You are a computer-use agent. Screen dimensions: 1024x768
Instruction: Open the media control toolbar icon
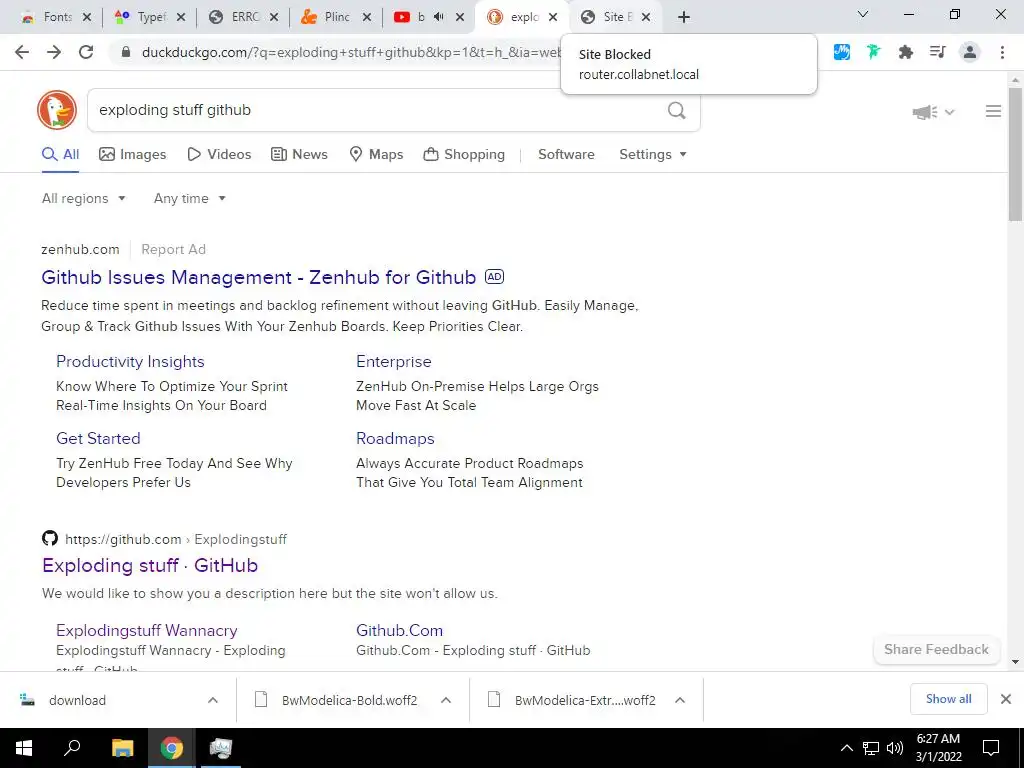coord(938,52)
